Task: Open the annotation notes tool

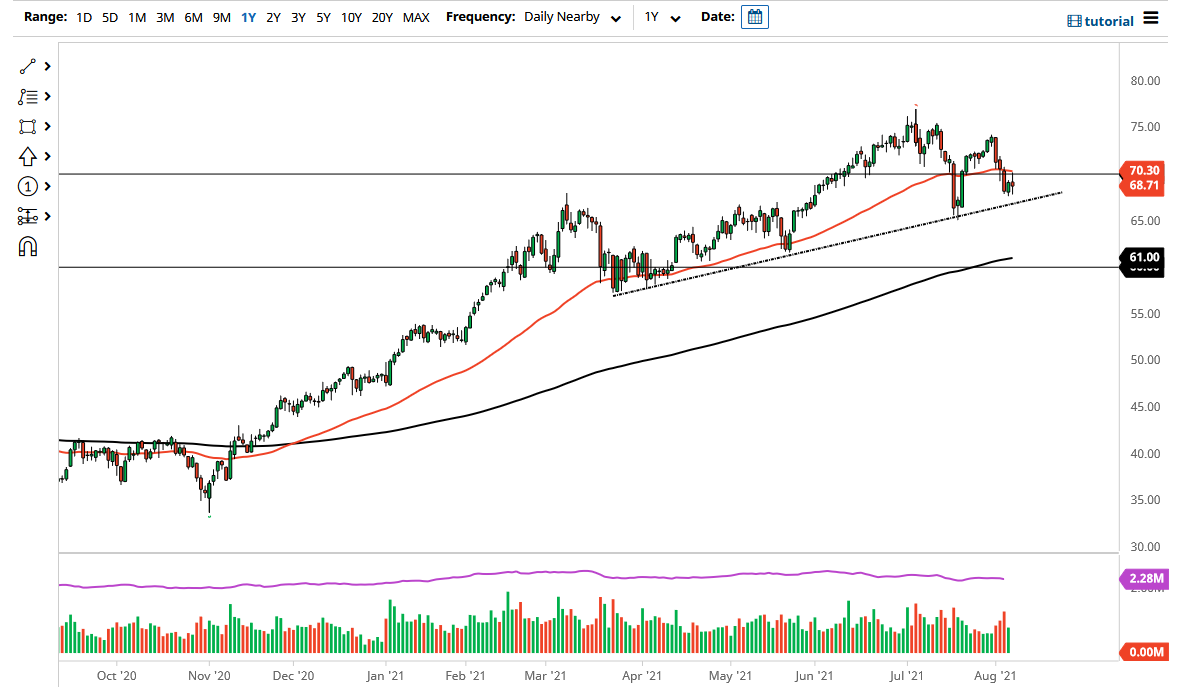Action: tap(28, 96)
